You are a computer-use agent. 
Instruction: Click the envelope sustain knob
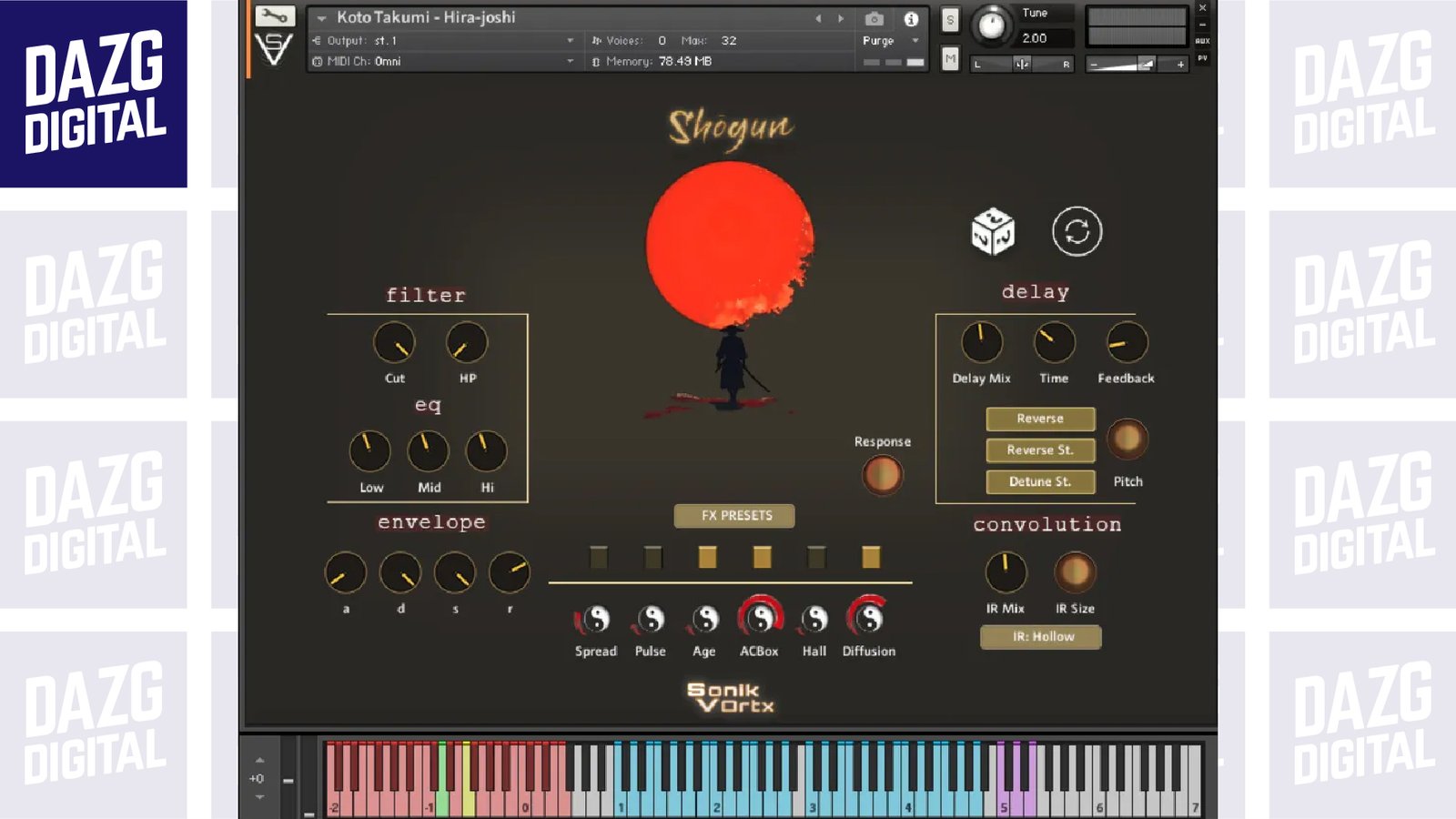pos(454,573)
